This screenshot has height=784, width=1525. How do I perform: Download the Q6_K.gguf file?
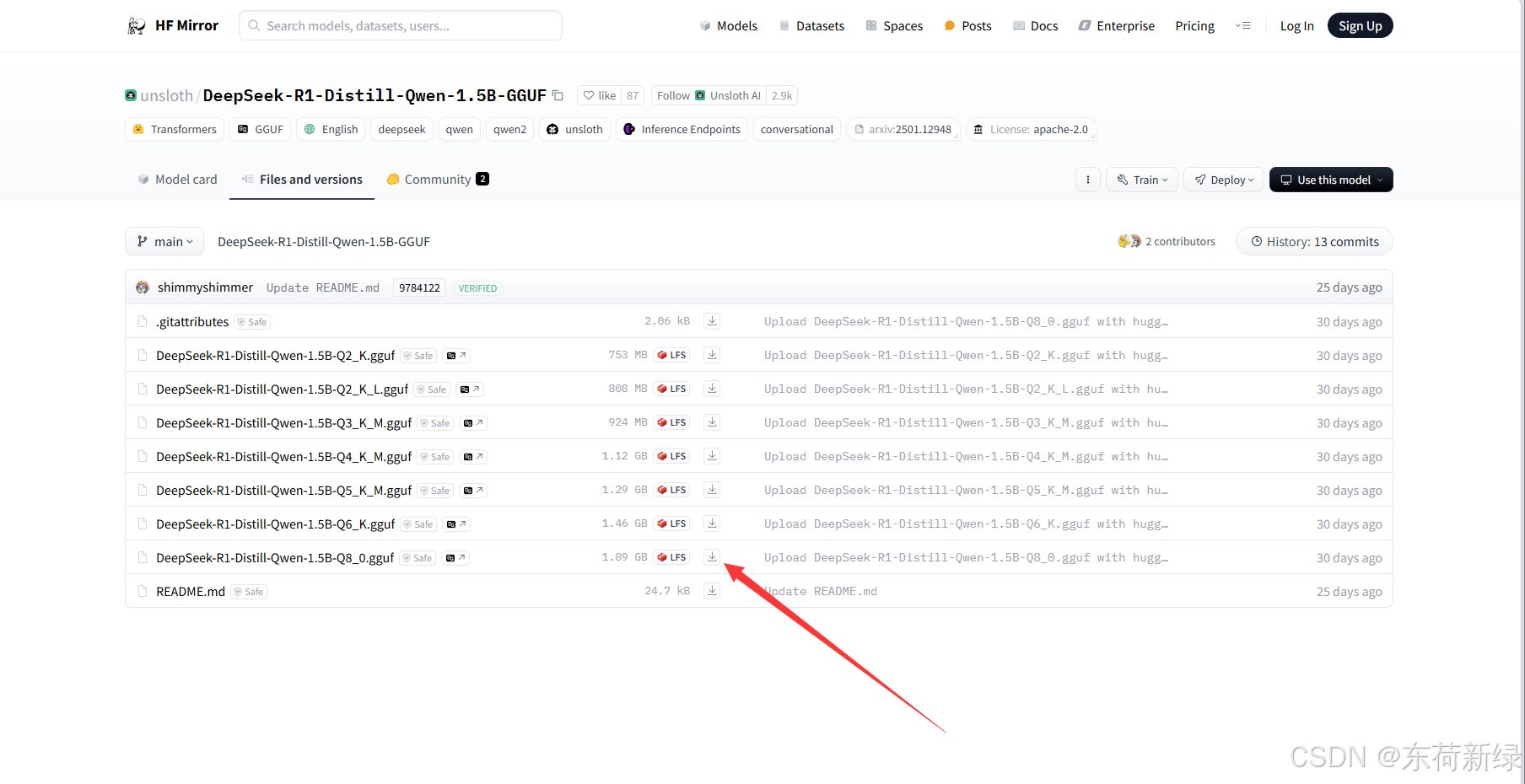coord(712,524)
